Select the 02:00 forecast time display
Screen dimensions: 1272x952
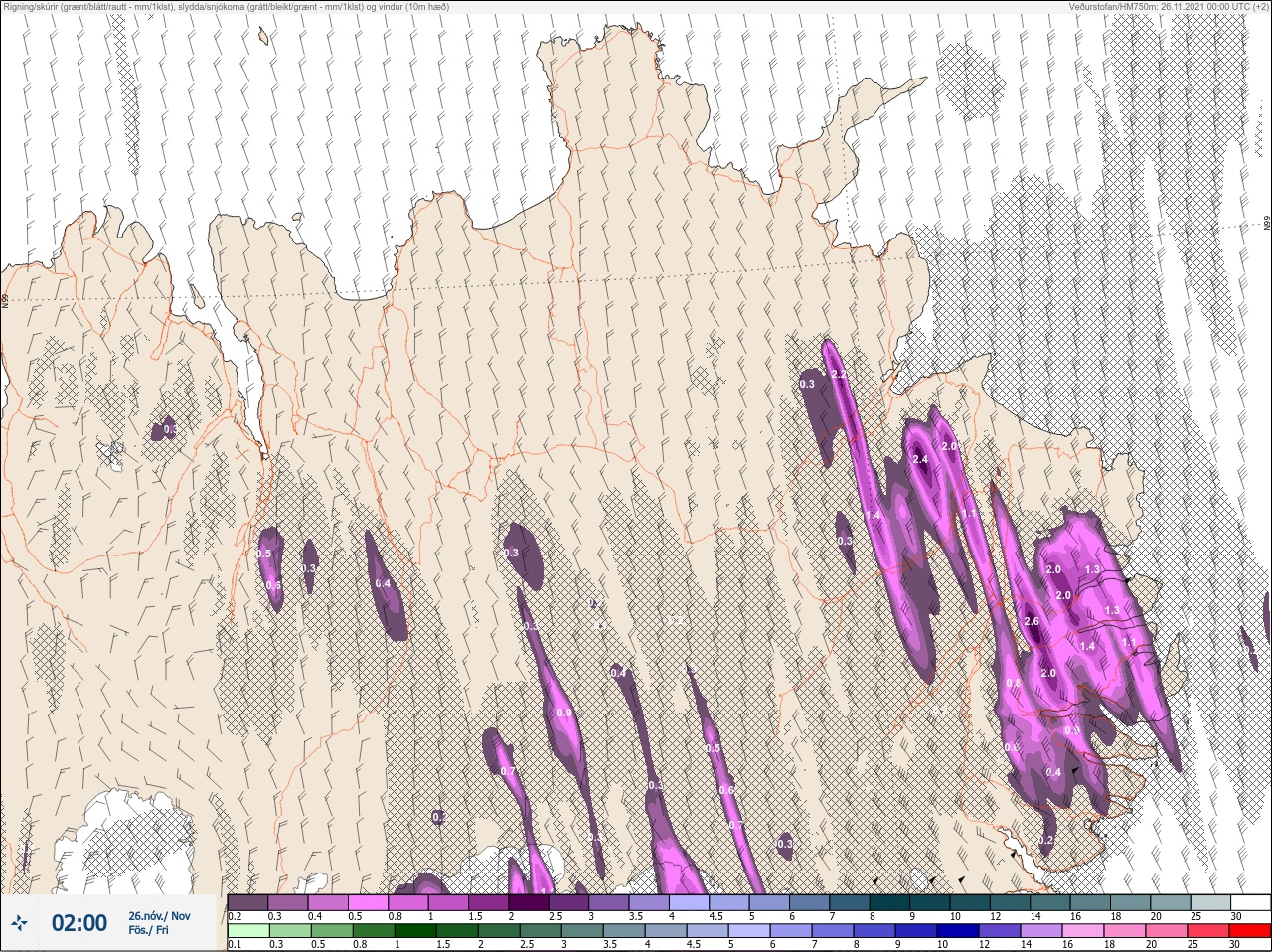pyautogui.click(x=79, y=923)
